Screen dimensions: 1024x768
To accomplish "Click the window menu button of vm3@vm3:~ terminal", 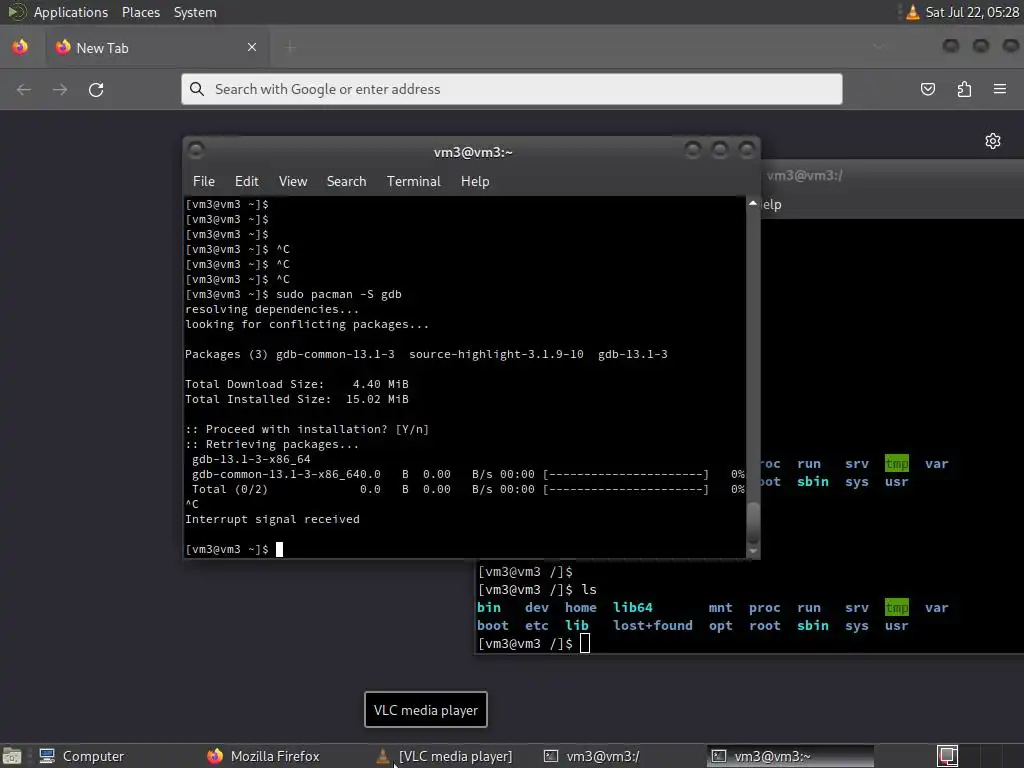I will tap(196, 151).
